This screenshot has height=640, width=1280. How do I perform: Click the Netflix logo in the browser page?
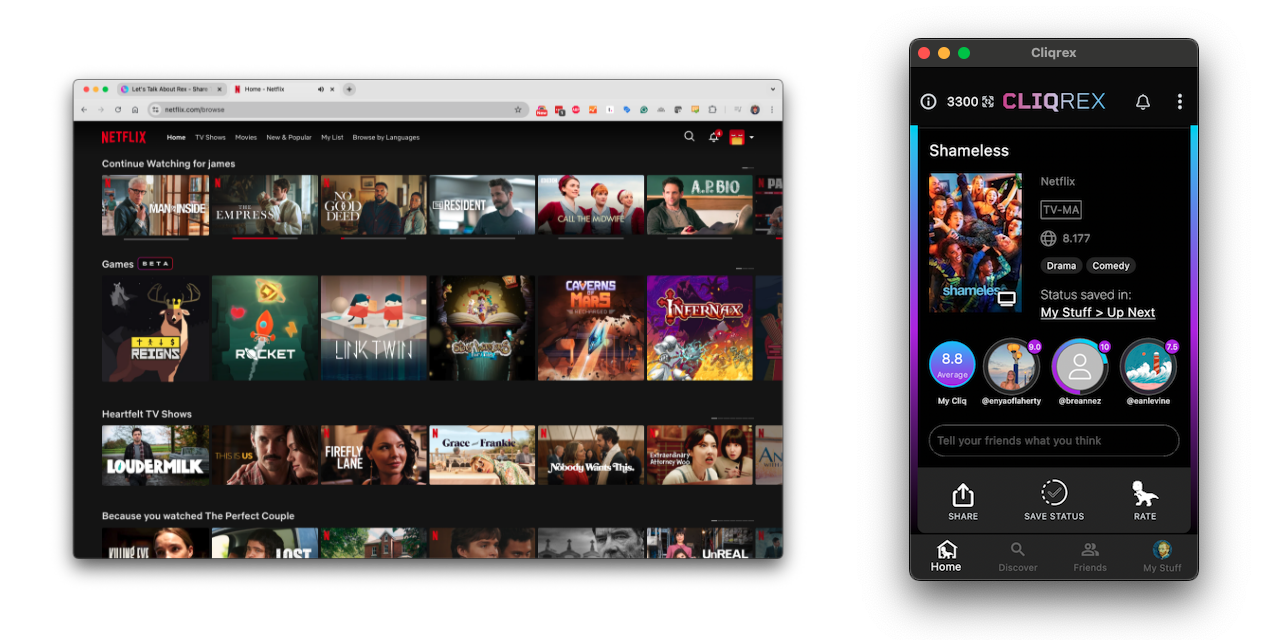(124, 137)
